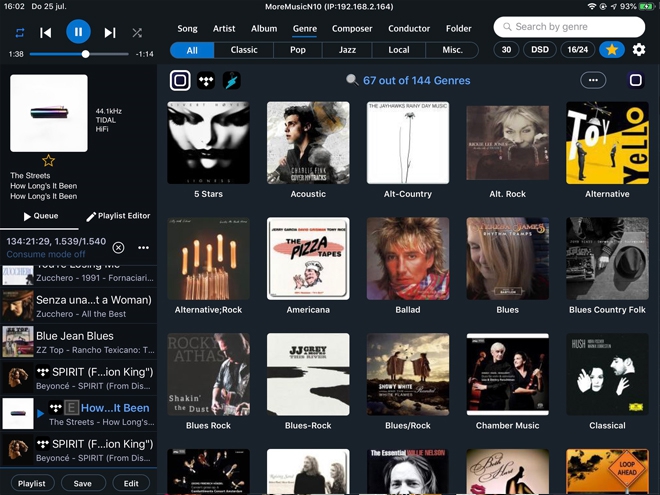Open the Composer tab

point(352,29)
